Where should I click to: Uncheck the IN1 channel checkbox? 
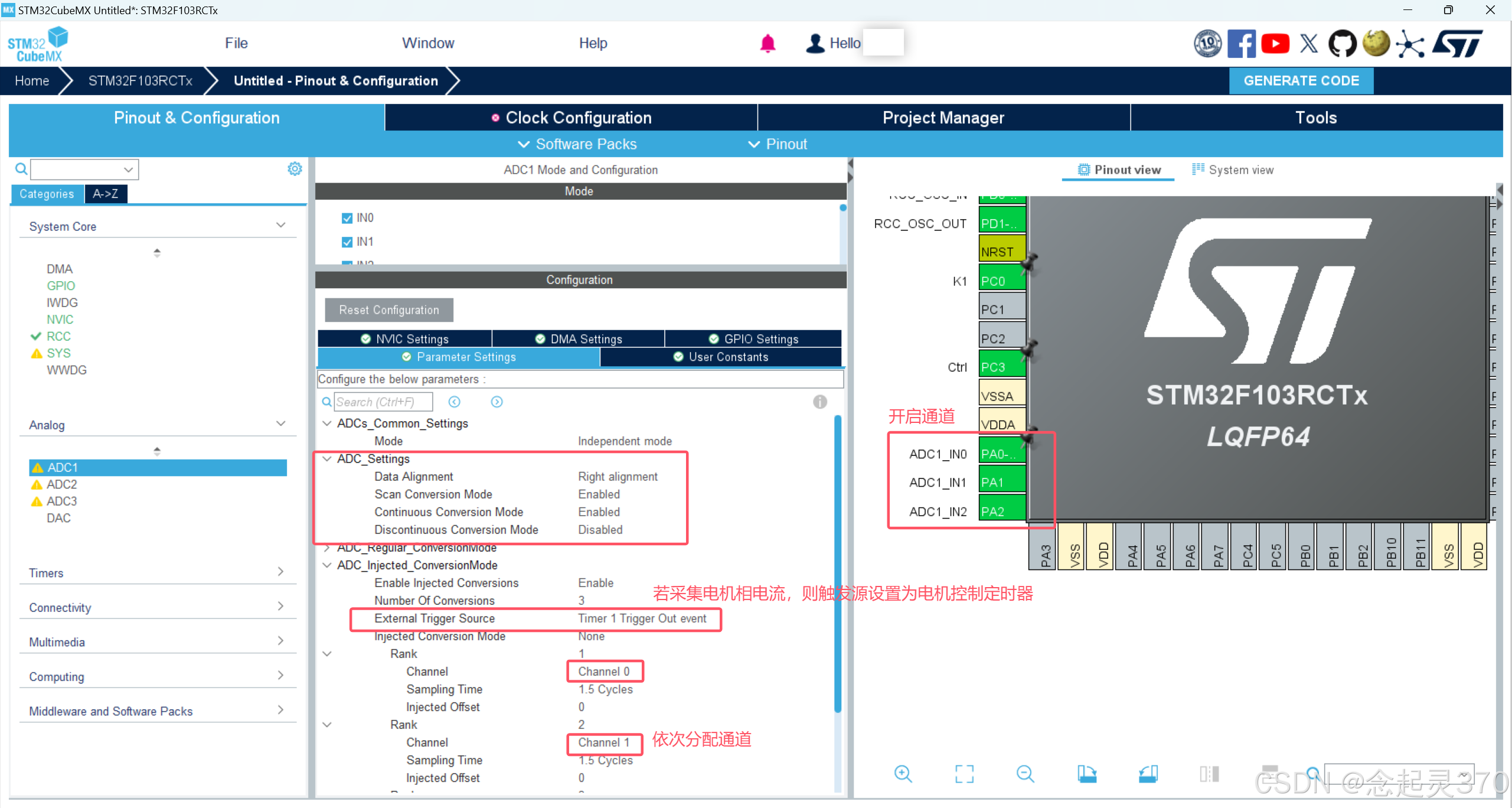pyautogui.click(x=347, y=242)
